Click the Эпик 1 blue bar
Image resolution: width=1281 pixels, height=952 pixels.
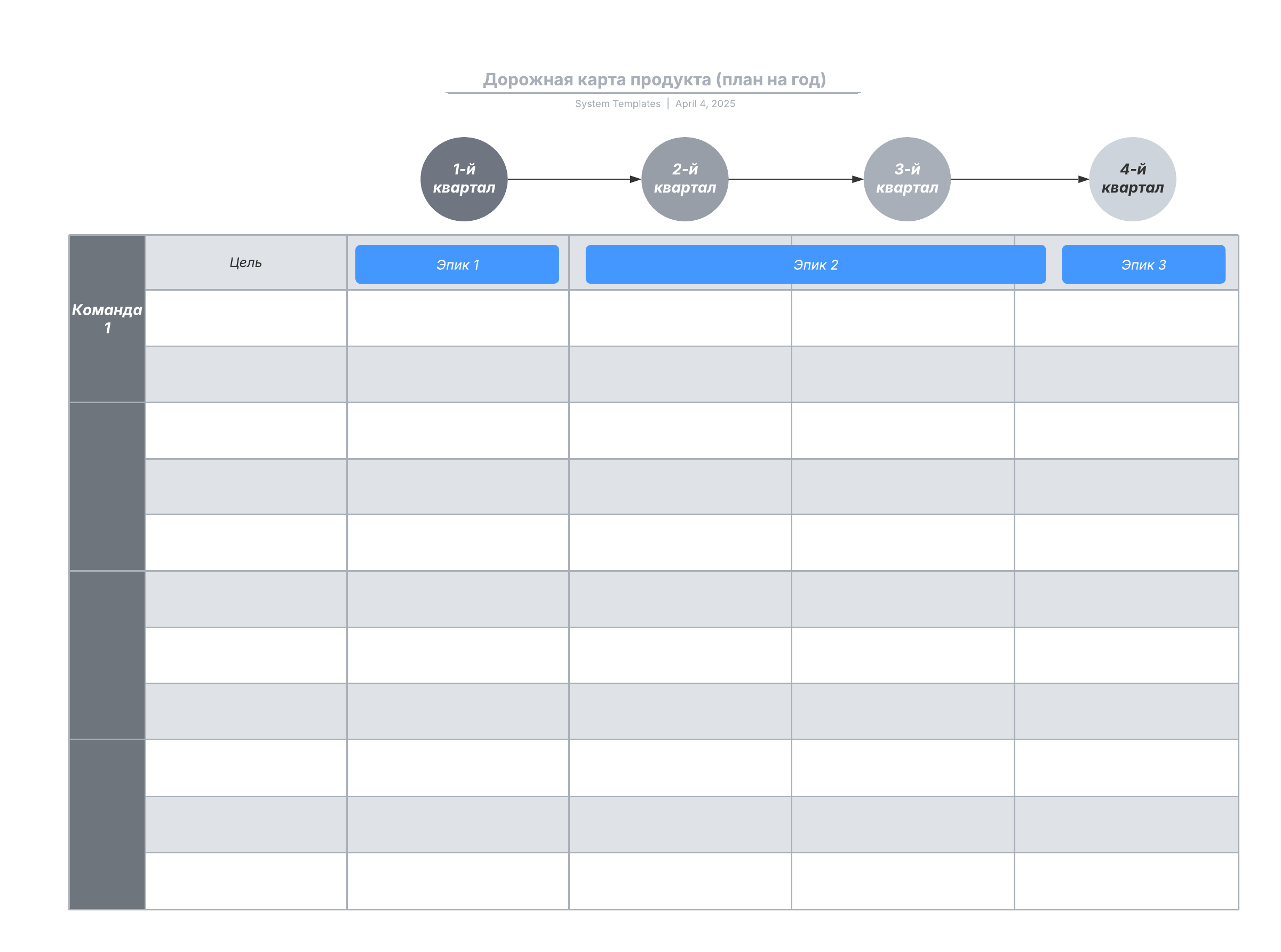457,264
